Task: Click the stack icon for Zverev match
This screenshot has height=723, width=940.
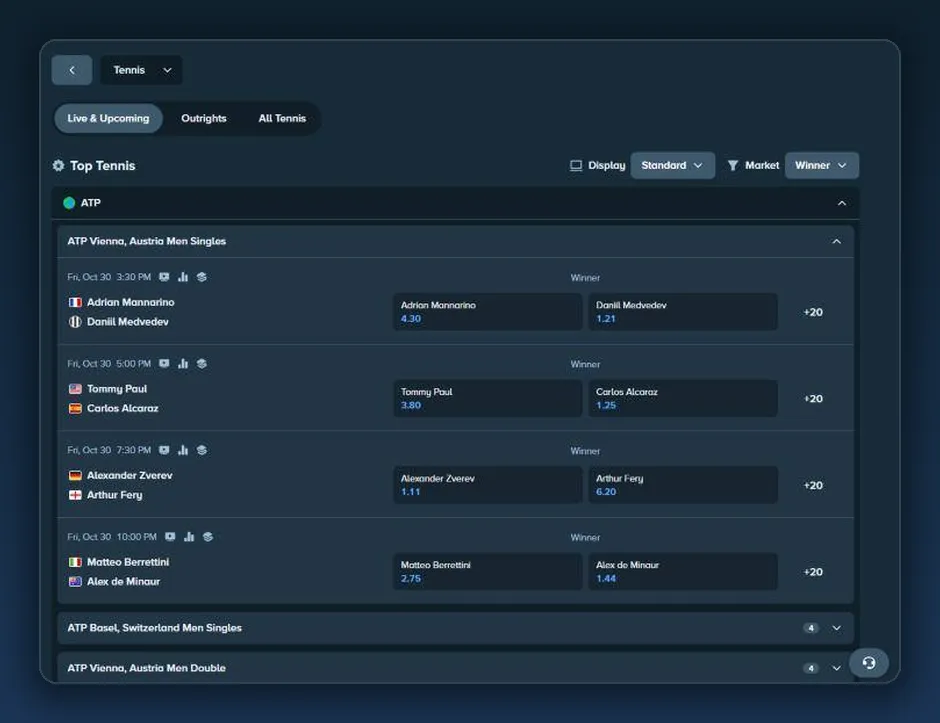Action: (202, 450)
